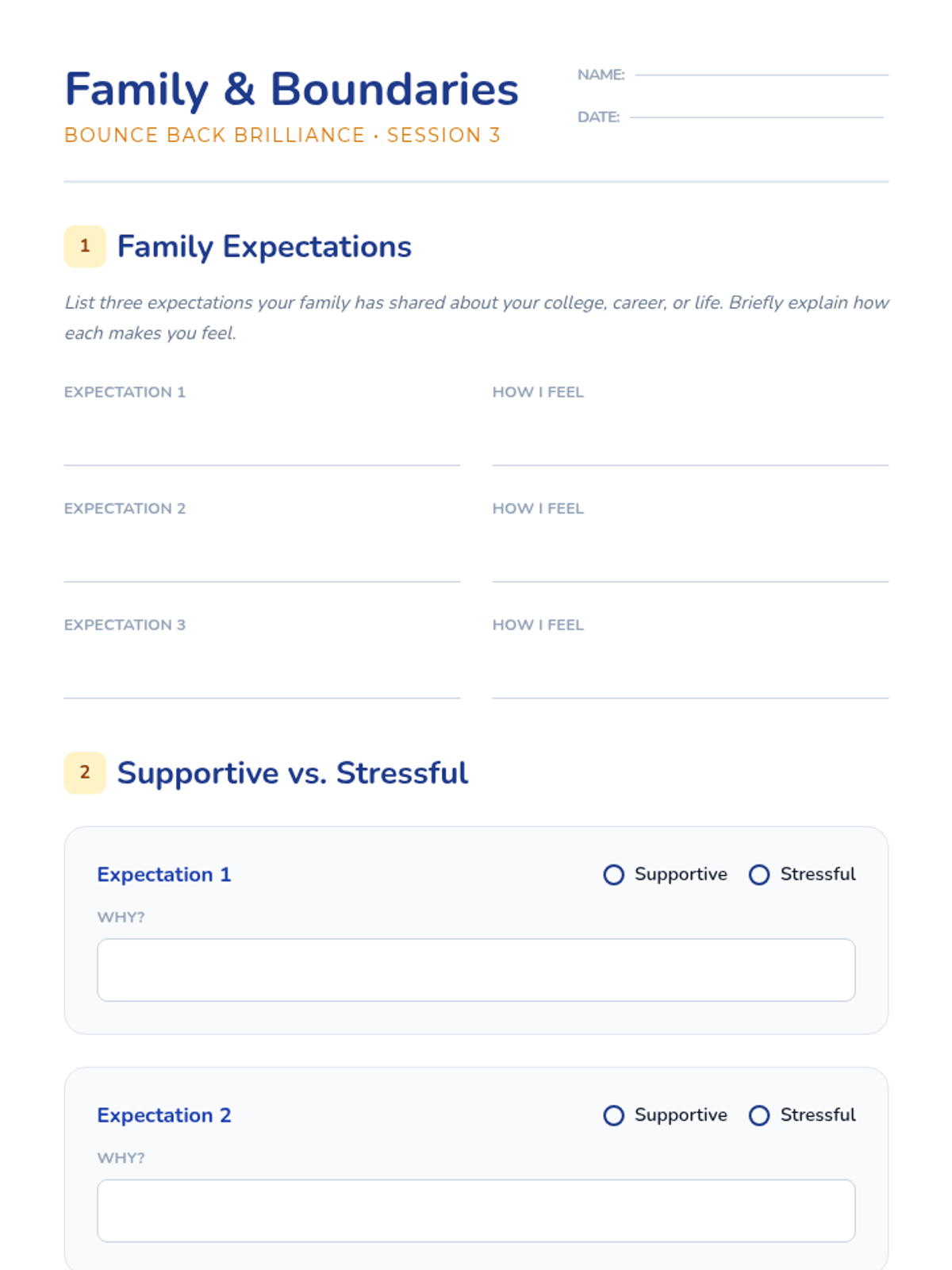Click the Supportive vs. Stressful heading
This screenshot has height=1270, width=952.
(293, 773)
